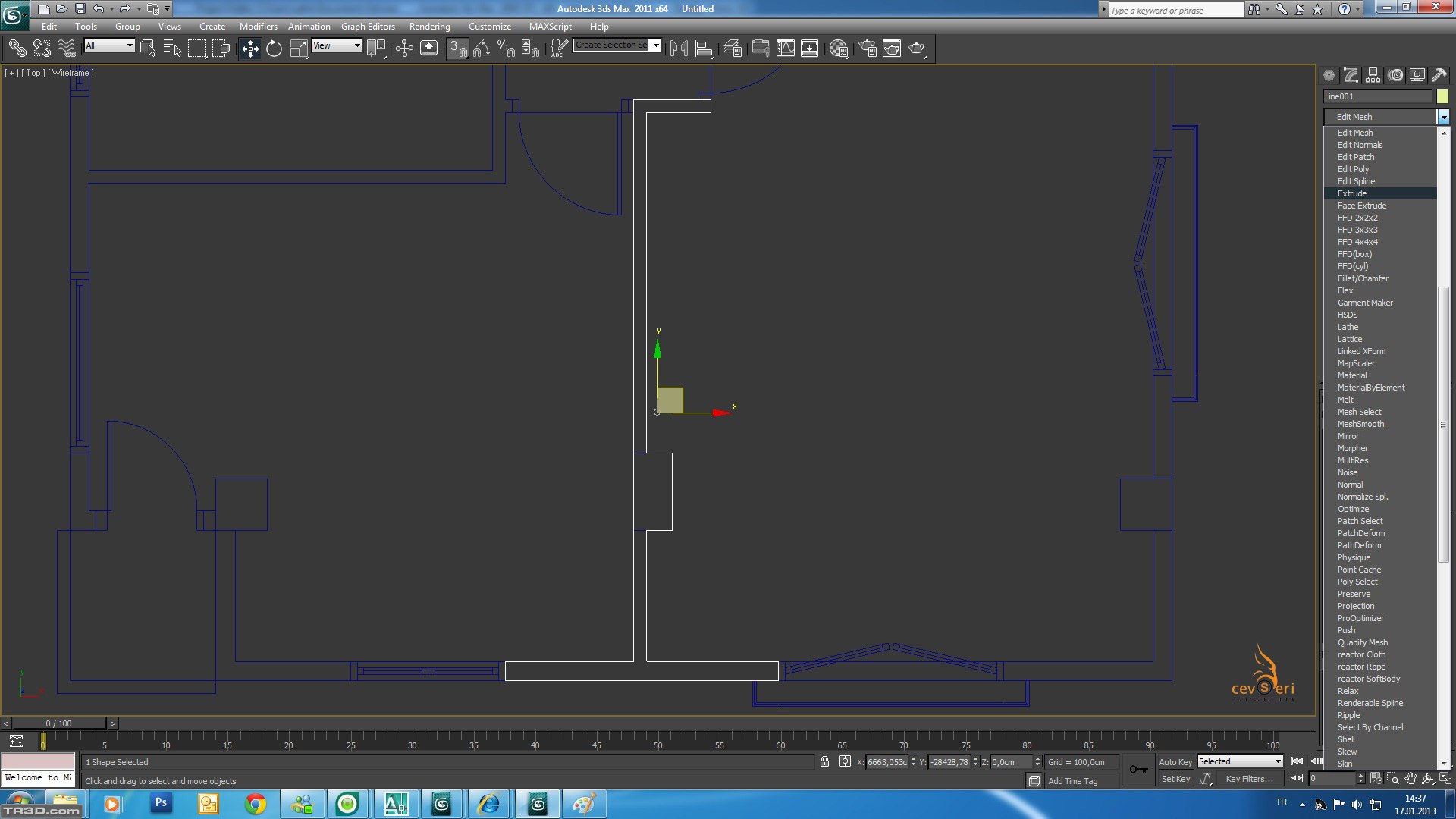The width and height of the screenshot is (1456, 819).
Task: Click the Key Filters button
Action: [x=1248, y=779]
